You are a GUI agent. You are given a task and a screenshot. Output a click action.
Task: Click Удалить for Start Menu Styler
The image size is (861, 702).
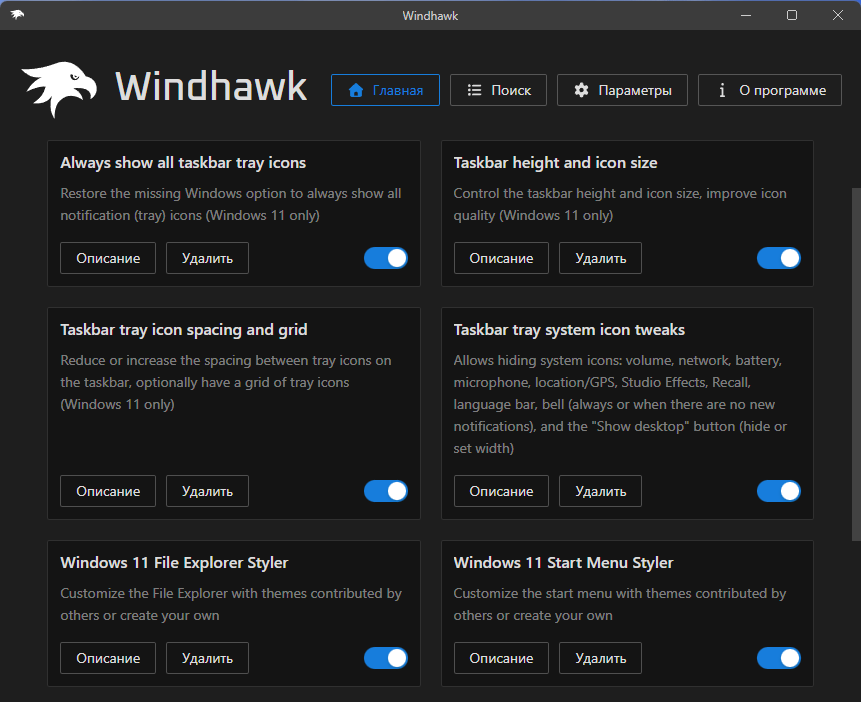coord(600,658)
